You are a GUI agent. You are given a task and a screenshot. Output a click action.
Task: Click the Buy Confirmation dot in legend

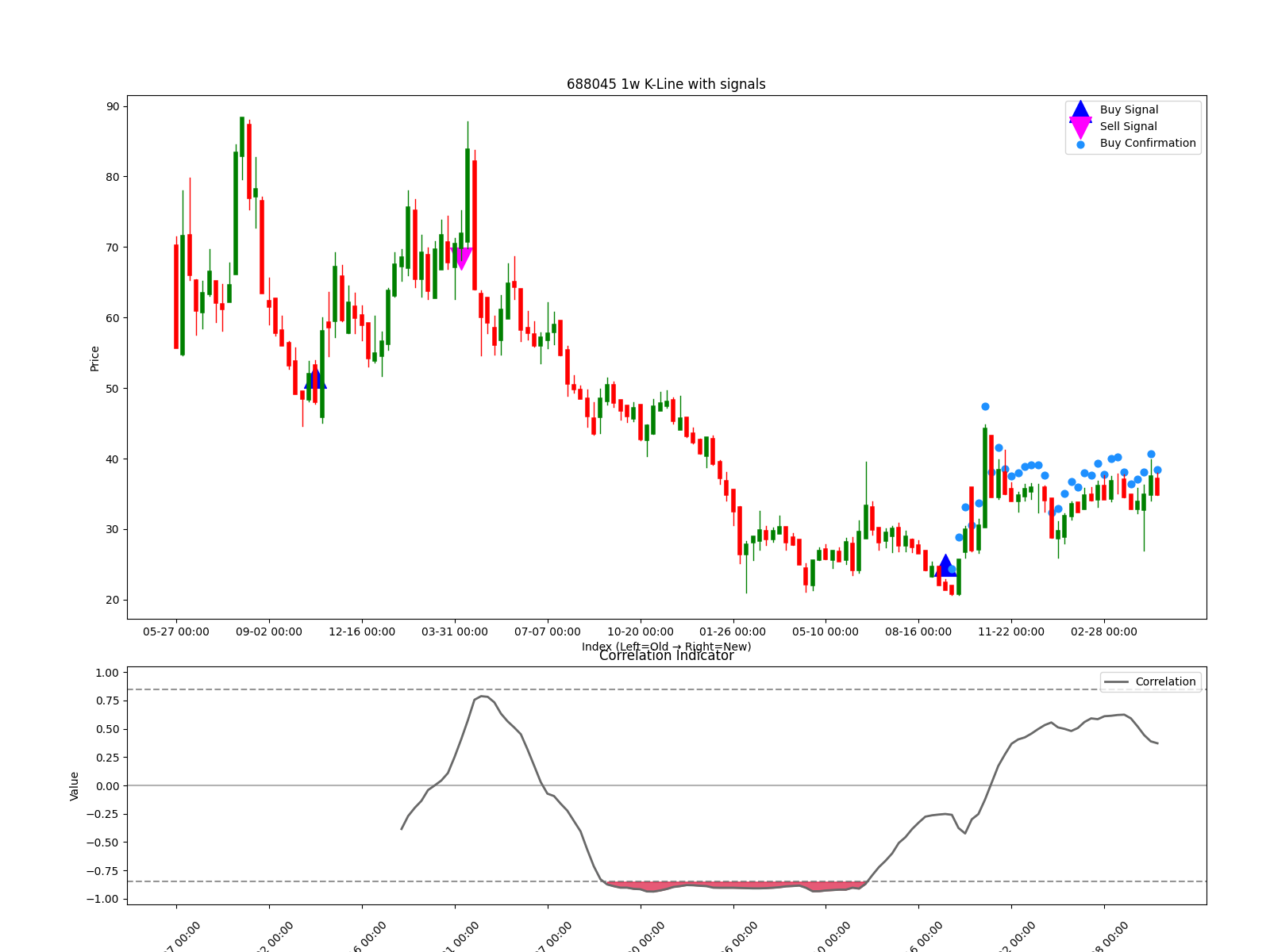click(x=1080, y=144)
